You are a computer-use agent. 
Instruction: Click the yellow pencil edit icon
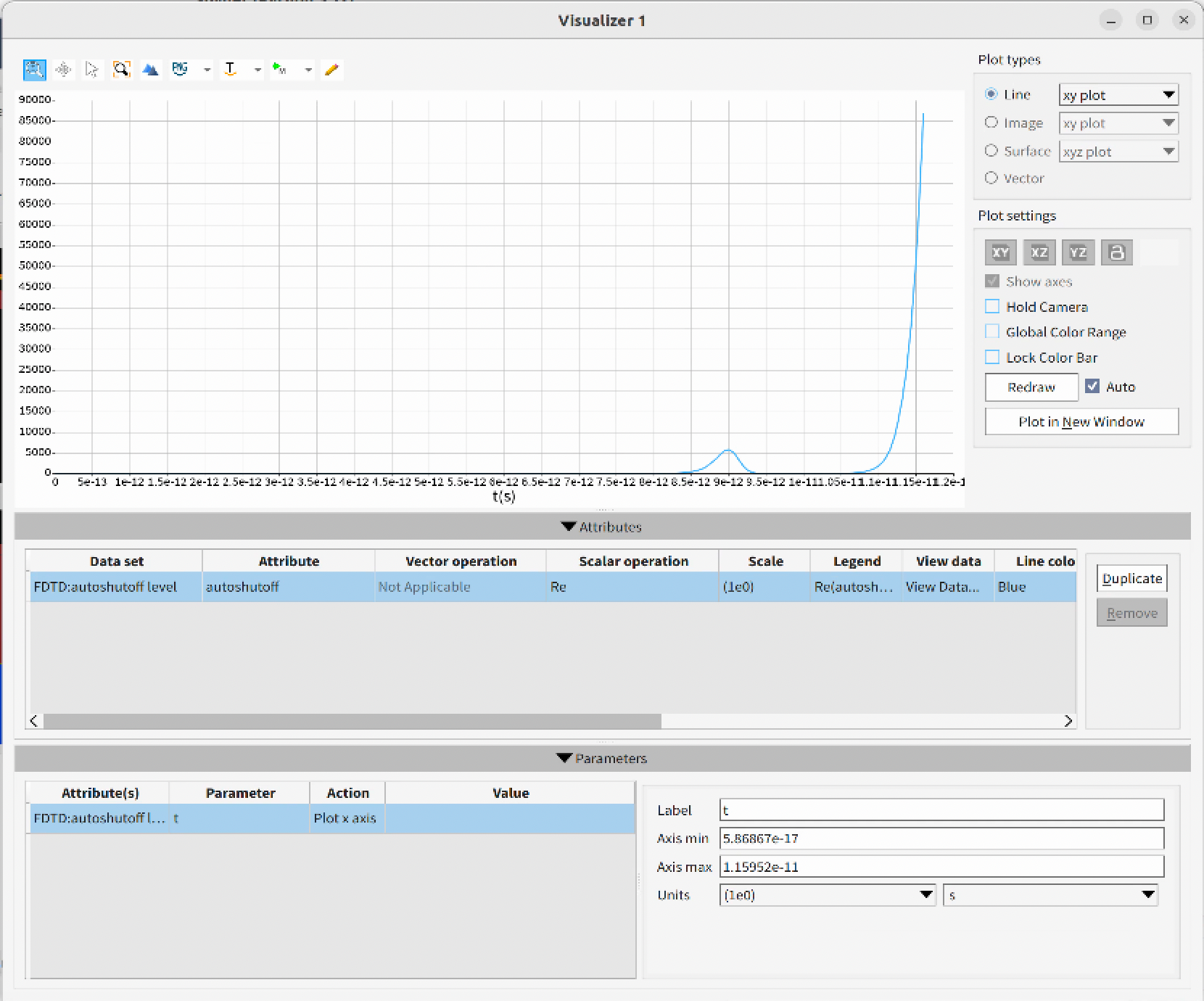(331, 70)
